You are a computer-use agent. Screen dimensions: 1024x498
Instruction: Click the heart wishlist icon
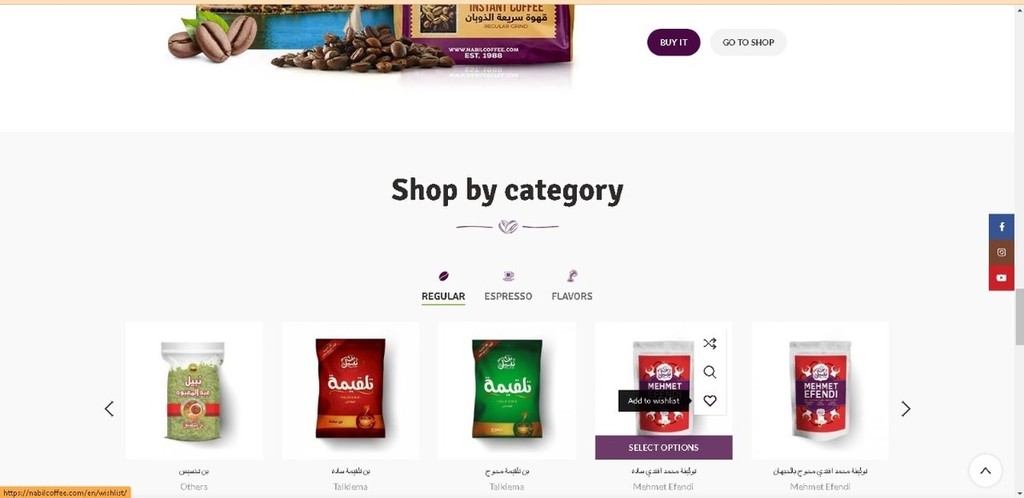pos(710,401)
